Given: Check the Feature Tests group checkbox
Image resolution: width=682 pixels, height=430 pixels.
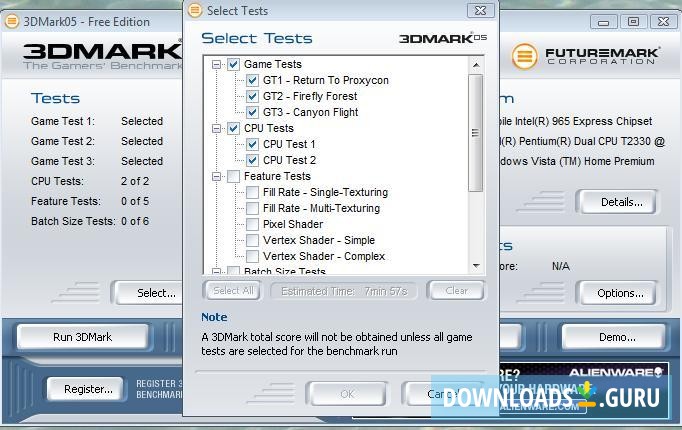Looking at the screenshot, I should [234, 177].
